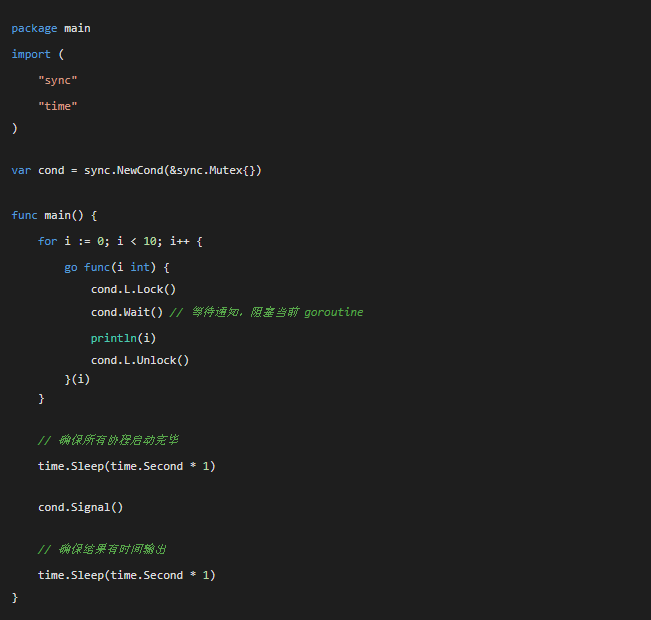Click the cond.Wait() call
This screenshot has width=651, height=620.
tap(127, 312)
